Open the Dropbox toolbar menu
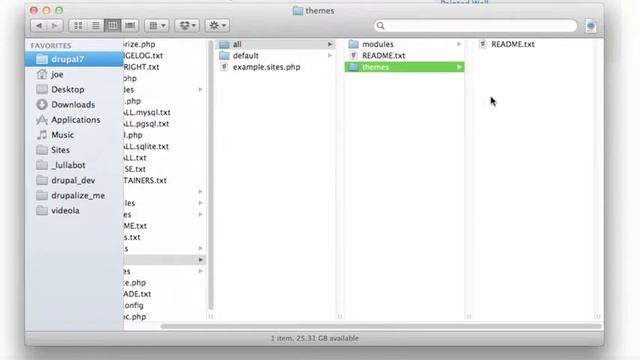This screenshot has width=640, height=360. (x=187, y=26)
